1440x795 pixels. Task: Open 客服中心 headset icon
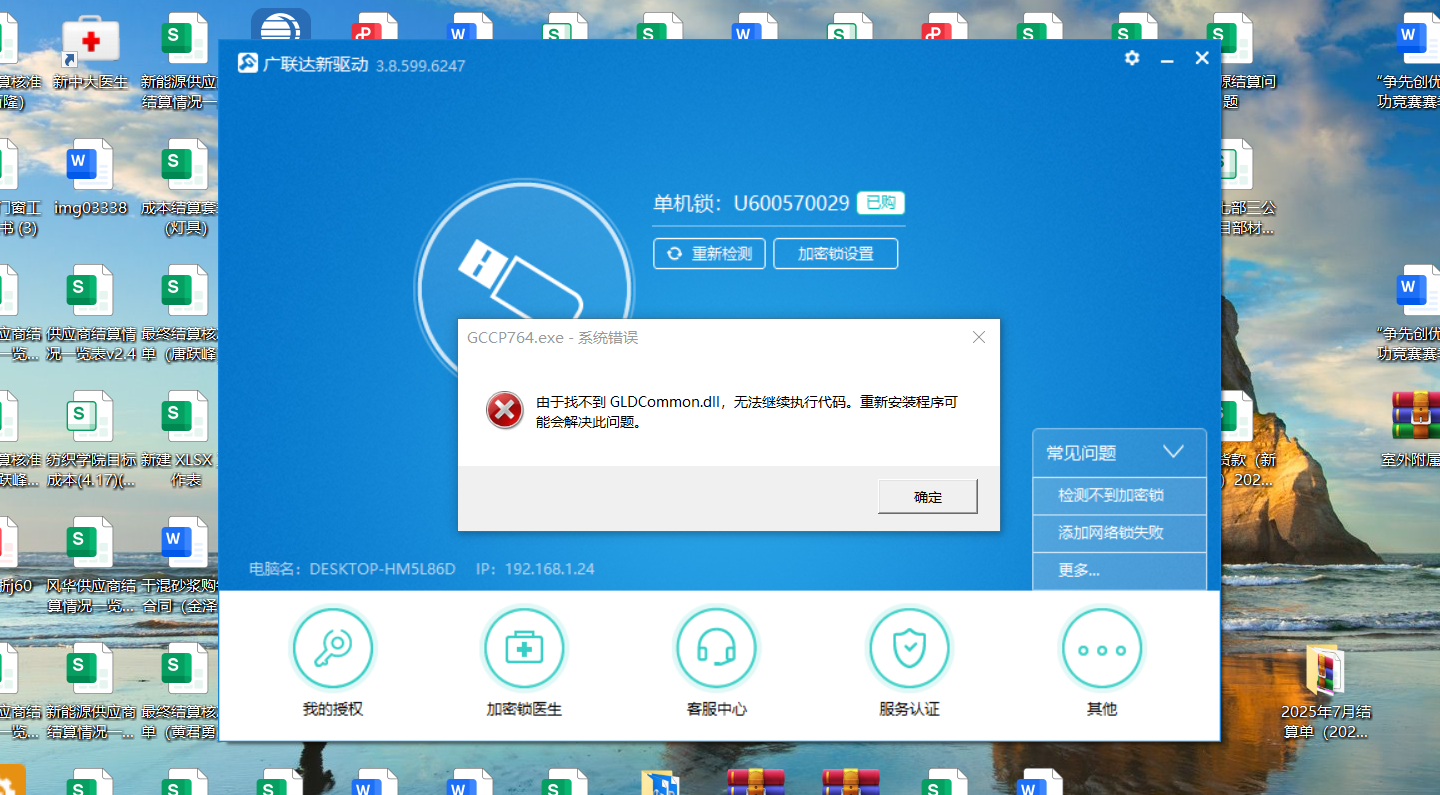click(x=717, y=649)
